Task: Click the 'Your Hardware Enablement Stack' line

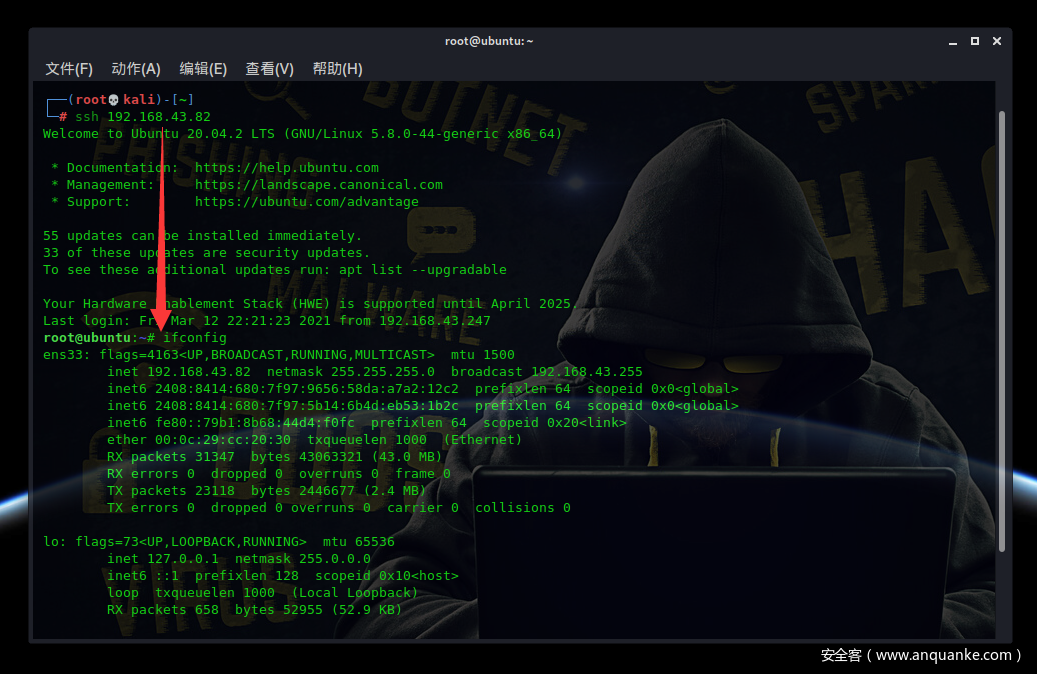Action: pyautogui.click(x=310, y=304)
